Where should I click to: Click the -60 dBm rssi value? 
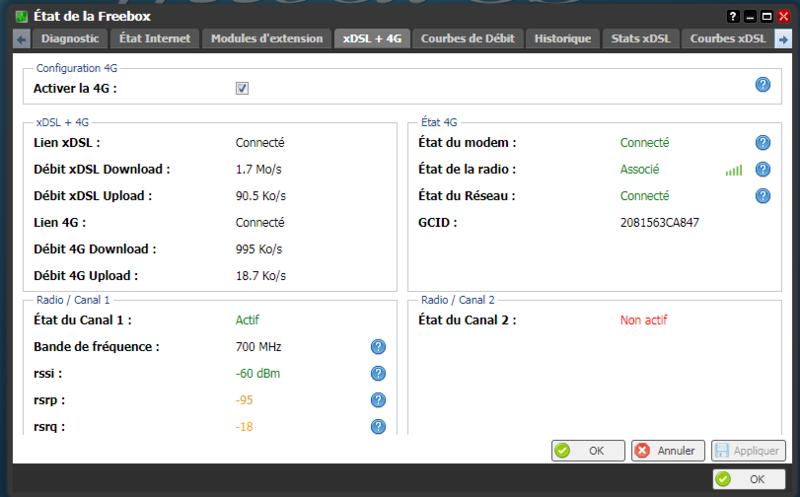(x=258, y=374)
